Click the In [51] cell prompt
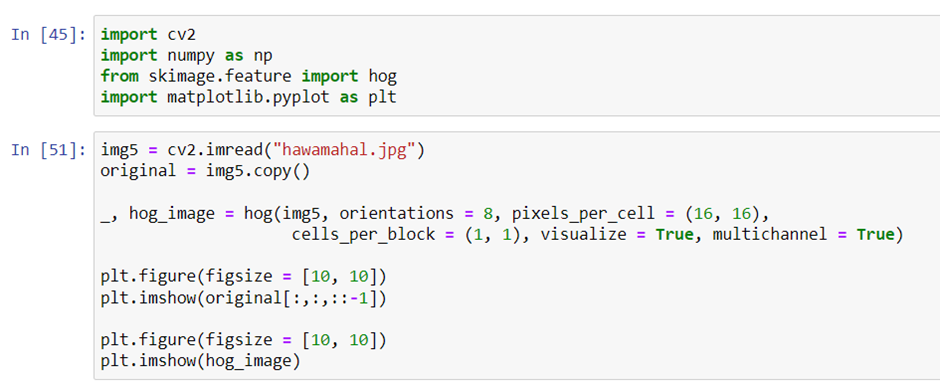940x385 pixels. point(48,150)
